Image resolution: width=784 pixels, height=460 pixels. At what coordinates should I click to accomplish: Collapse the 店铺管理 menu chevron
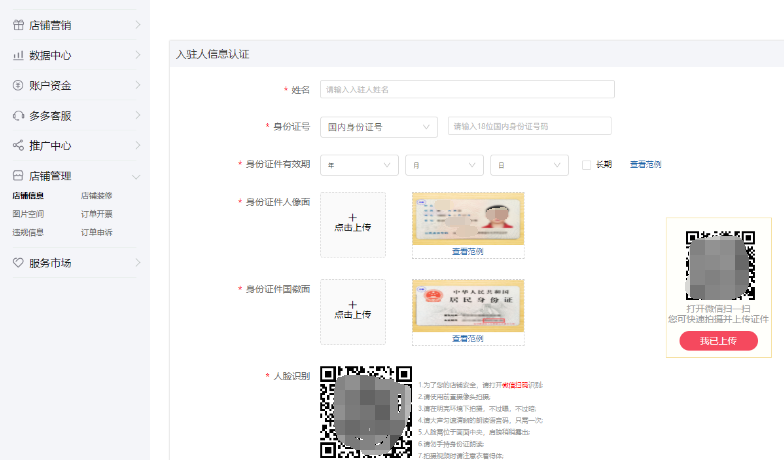pyautogui.click(x=136, y=176)
